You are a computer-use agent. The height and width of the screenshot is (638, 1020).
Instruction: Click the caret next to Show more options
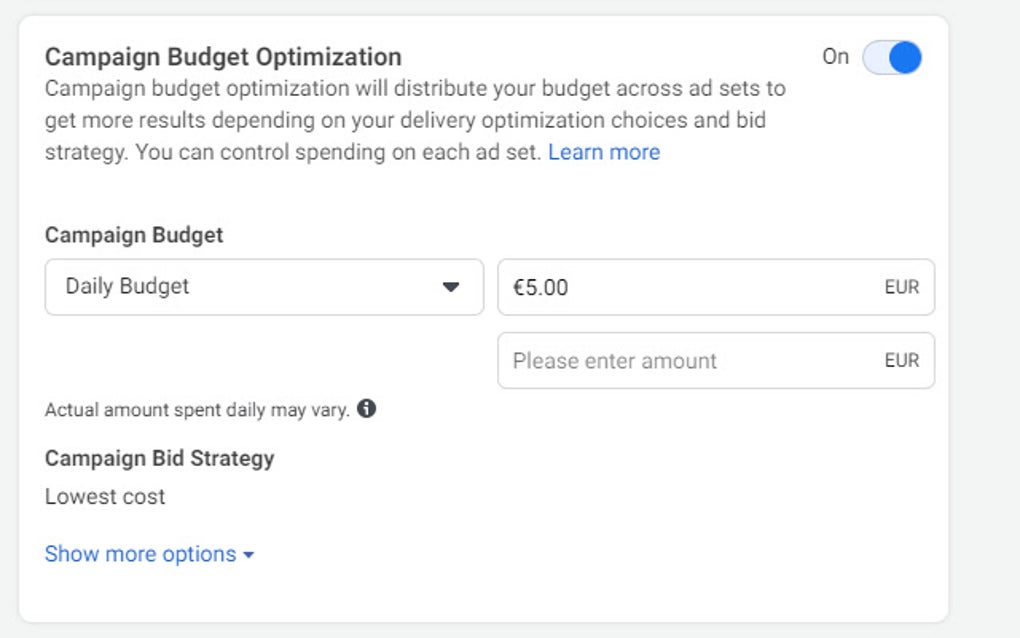click(249, 555)
